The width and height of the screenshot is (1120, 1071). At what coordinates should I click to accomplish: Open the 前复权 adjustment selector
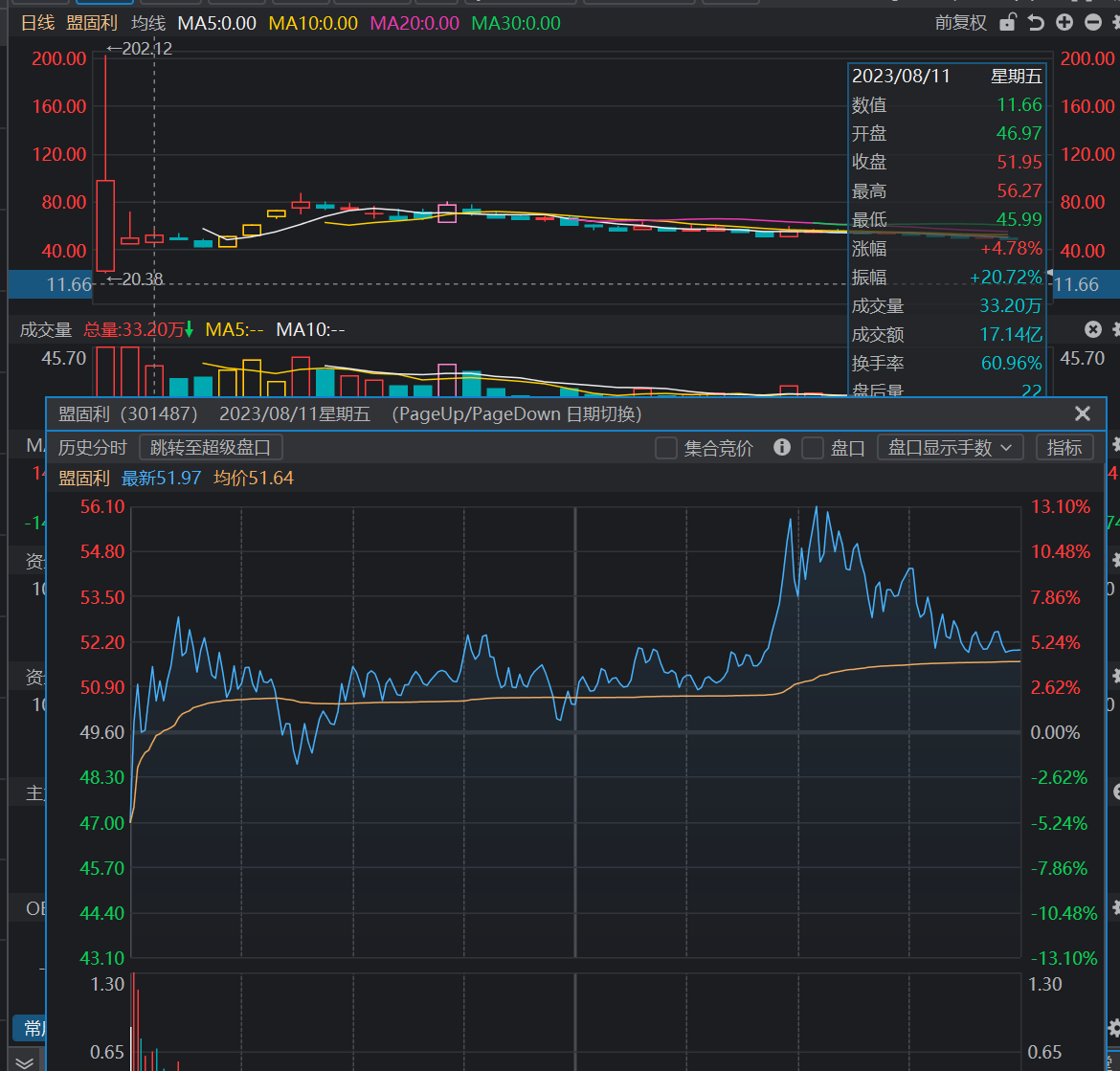point(961,23)
